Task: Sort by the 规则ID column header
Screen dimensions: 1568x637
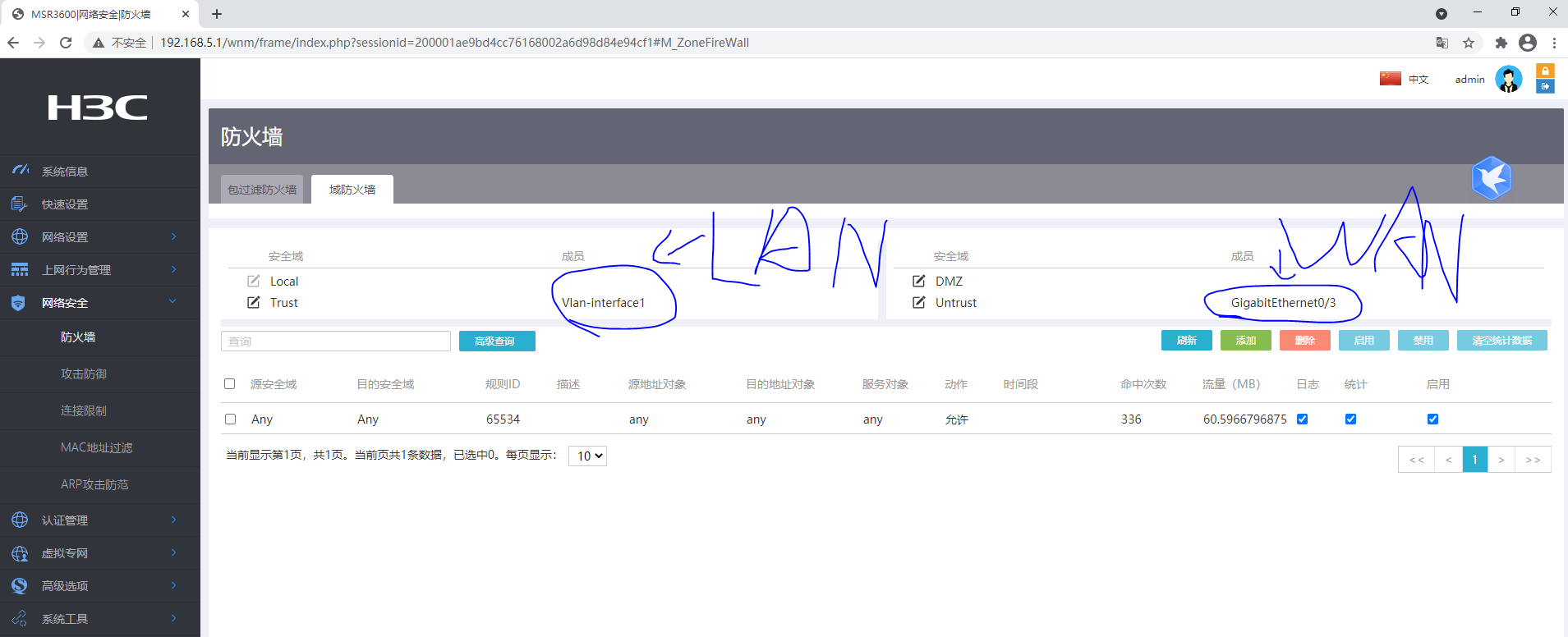Action: pyautogui.click(x=503, y=384)
